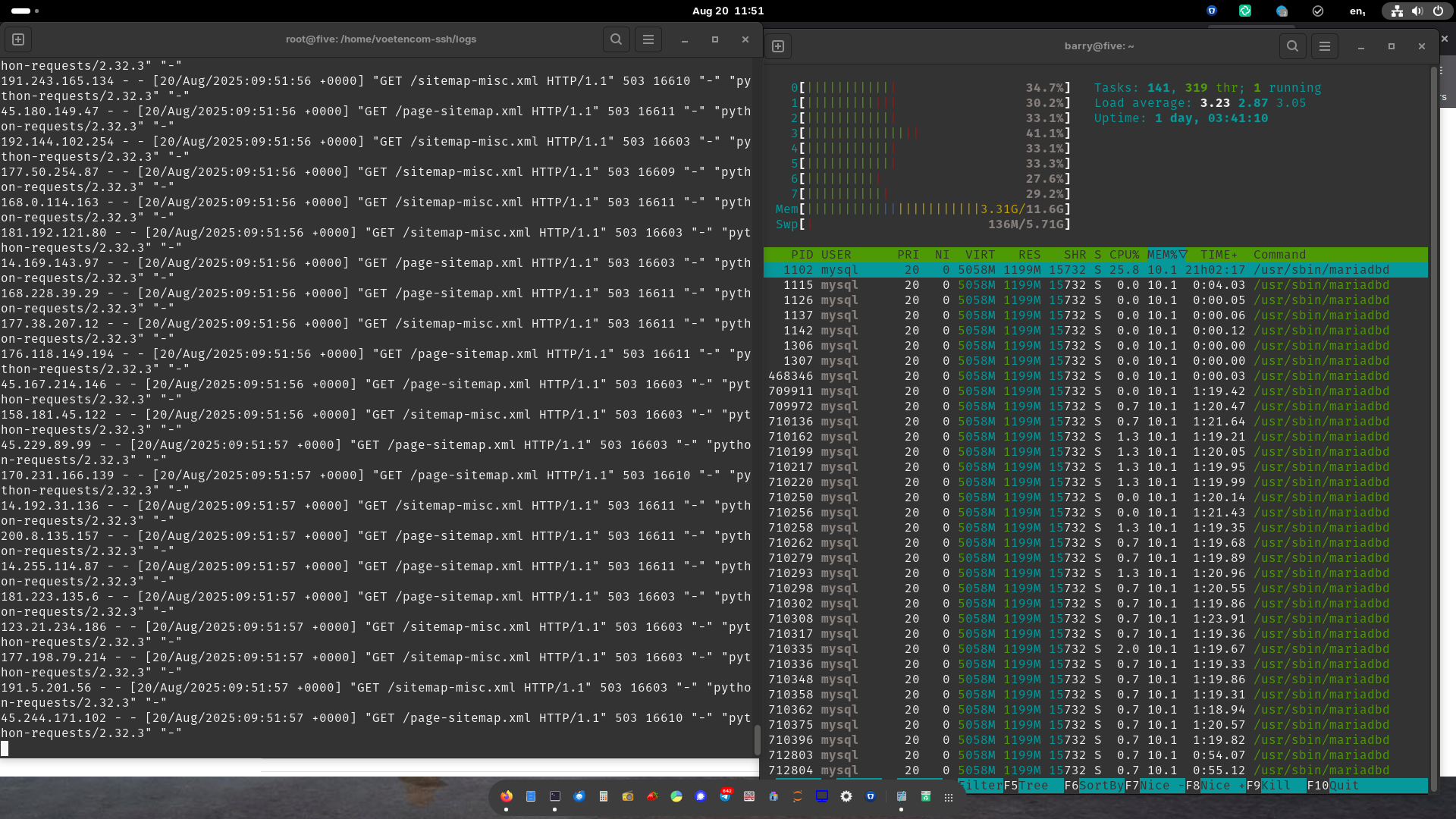Viewport: 1456px width, 819px height.
Task: Click the Activities workspace indicator pill
Action: [x=21, y=11]
